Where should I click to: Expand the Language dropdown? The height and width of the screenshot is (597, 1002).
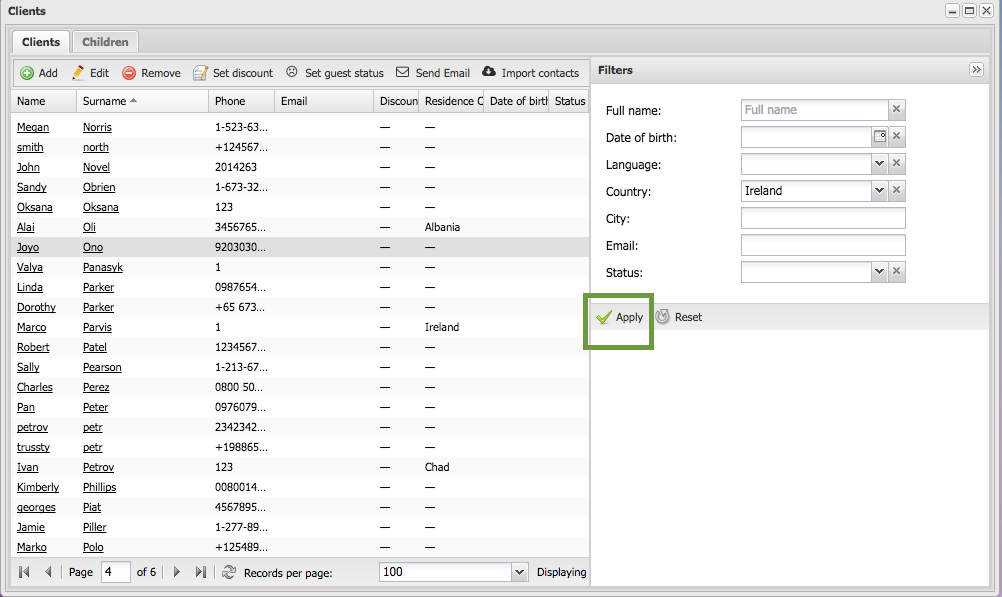879,163
